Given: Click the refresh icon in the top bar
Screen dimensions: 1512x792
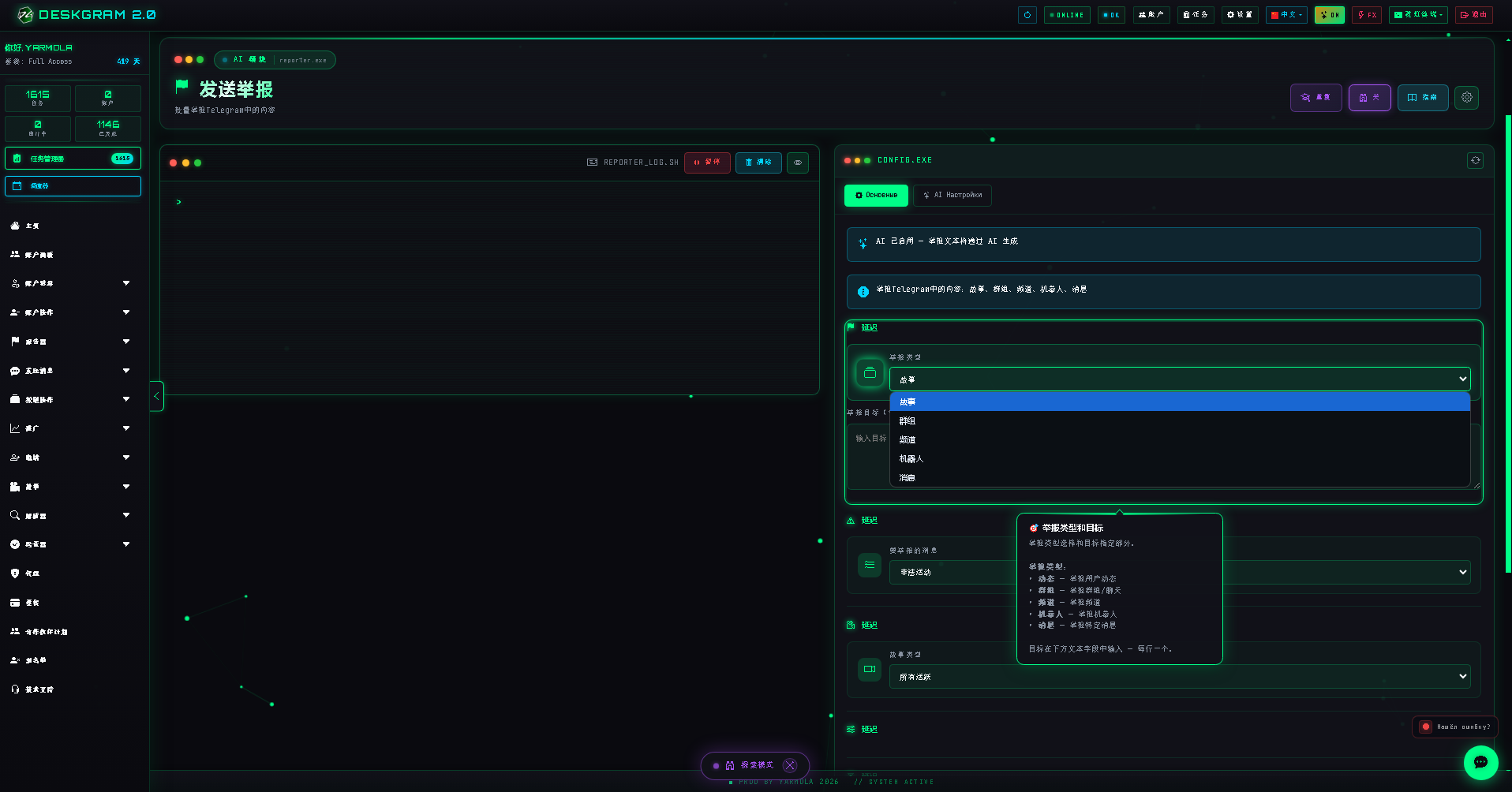Looking at the screenshot, I should coord(1027,15).
